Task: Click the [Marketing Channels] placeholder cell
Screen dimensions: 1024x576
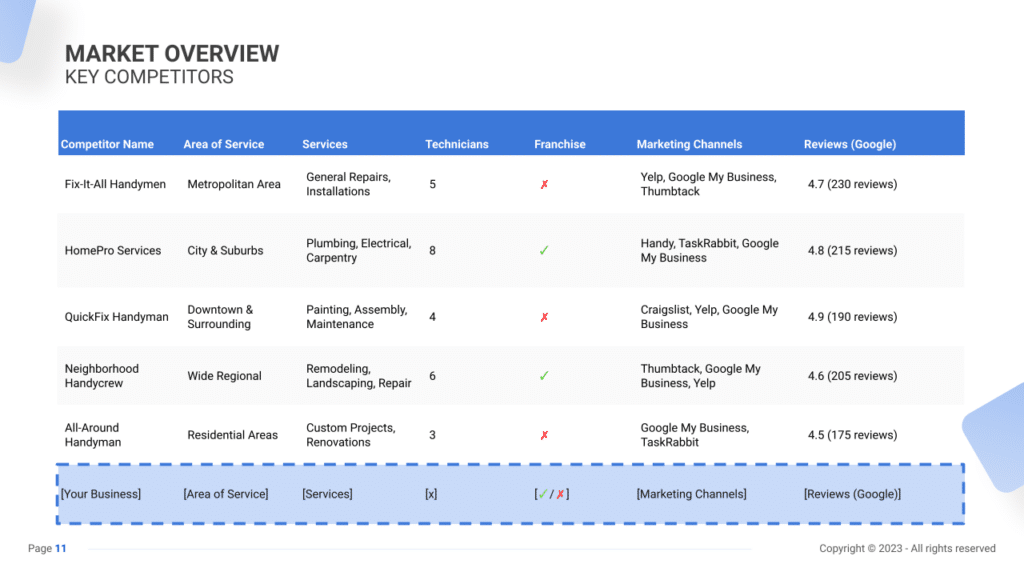Action: click(x=691, y=494)
